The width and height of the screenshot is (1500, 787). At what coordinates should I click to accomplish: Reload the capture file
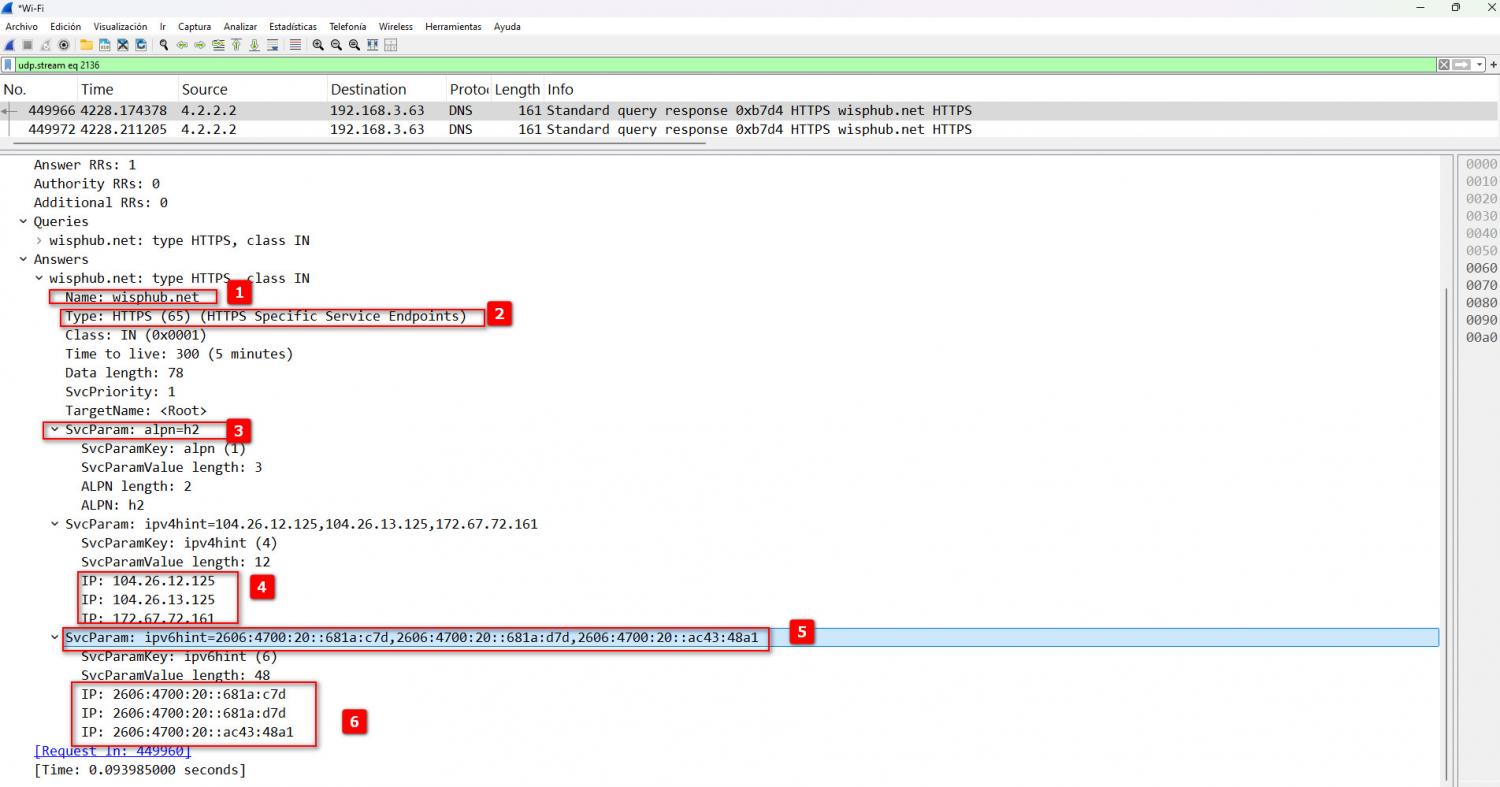pyautogui.click(x=140, y=45)
